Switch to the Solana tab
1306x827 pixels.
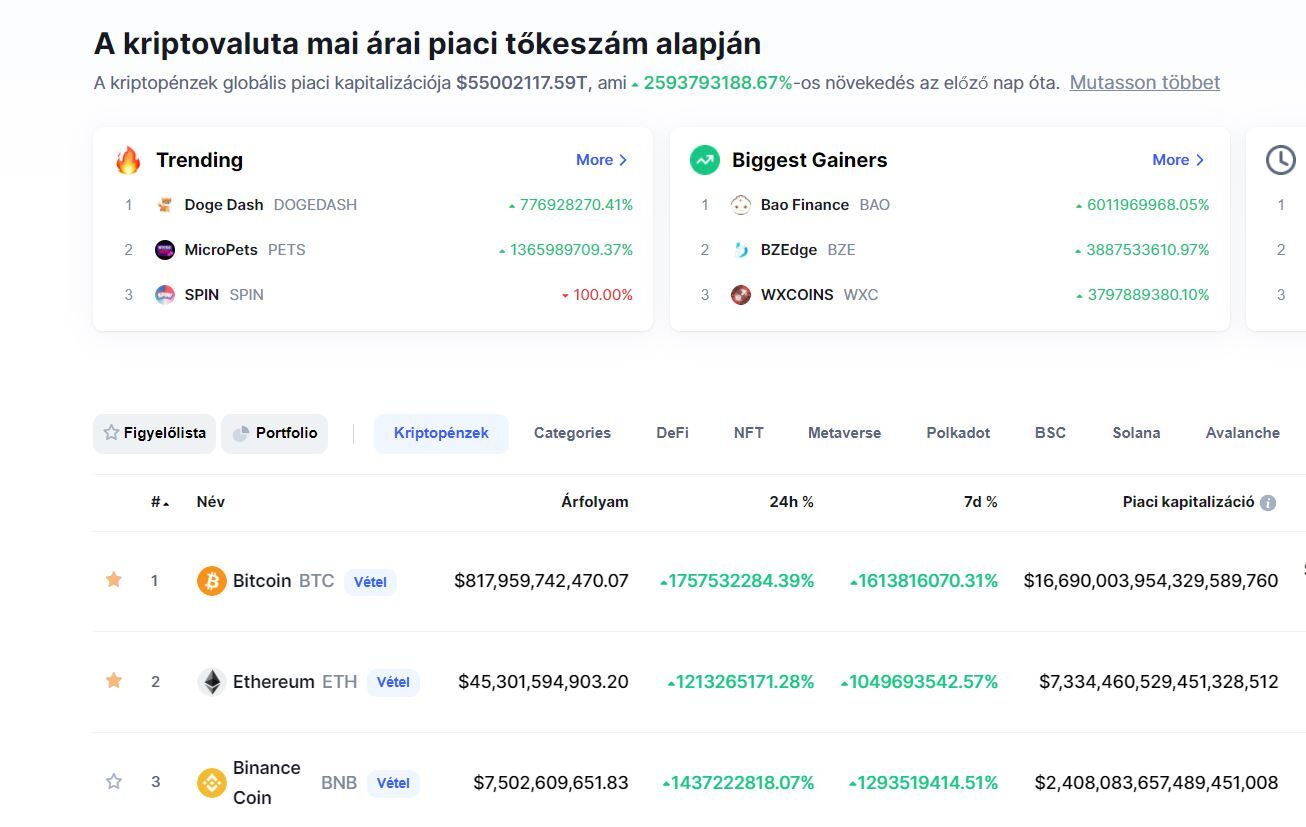tap(1136, 433)
